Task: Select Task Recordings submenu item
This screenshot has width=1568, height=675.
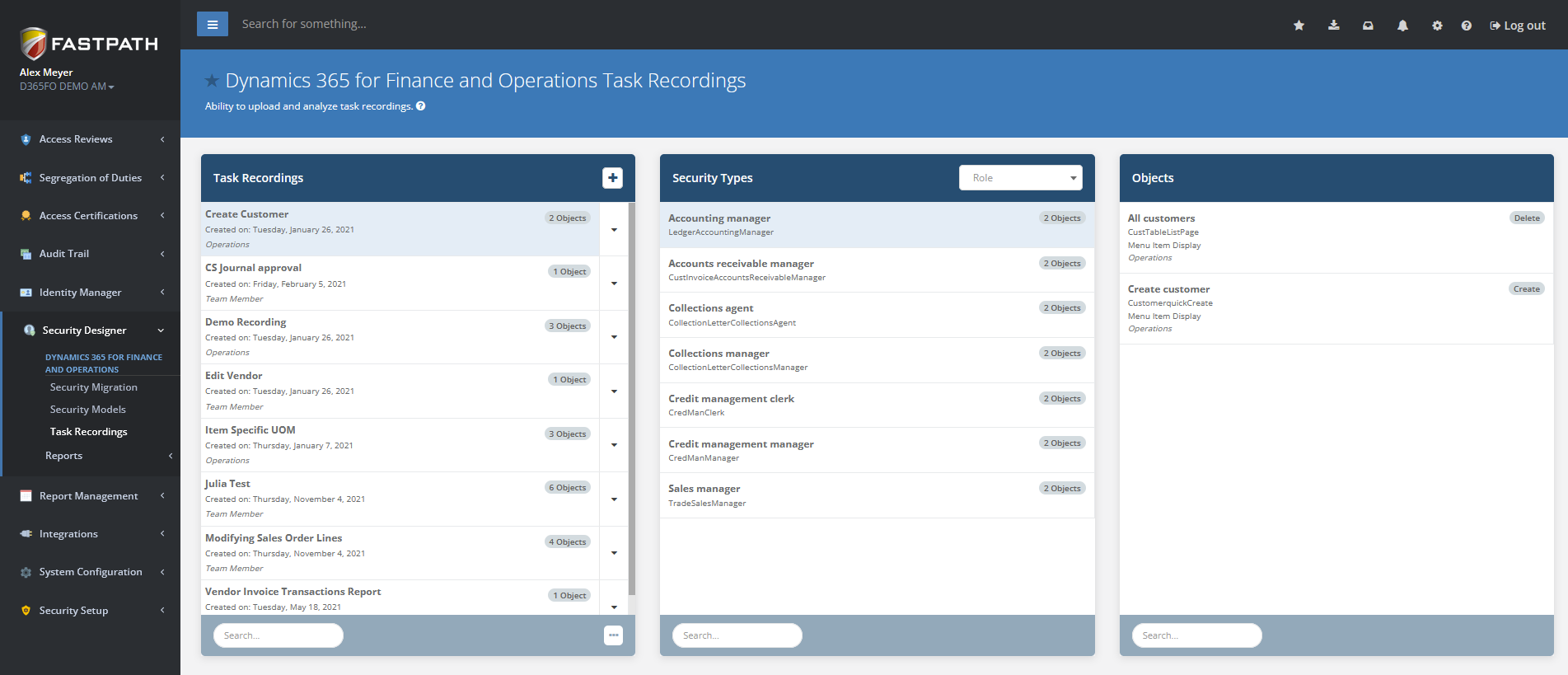Action: click(88, 432)
